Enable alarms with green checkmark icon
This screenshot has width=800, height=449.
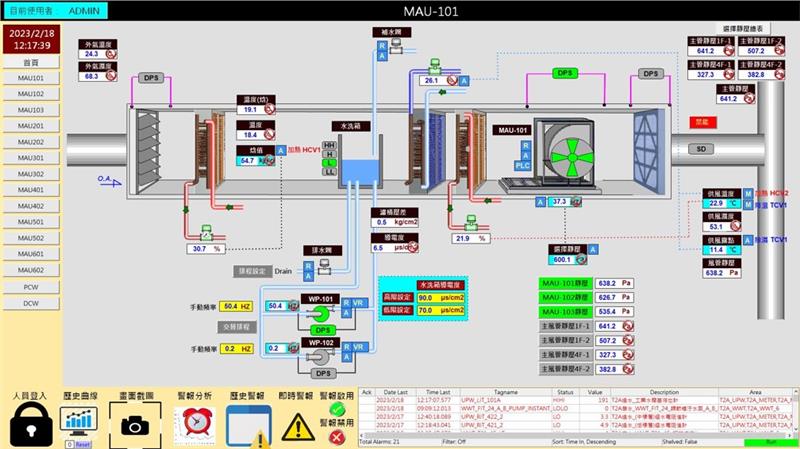tap(337, 409)
